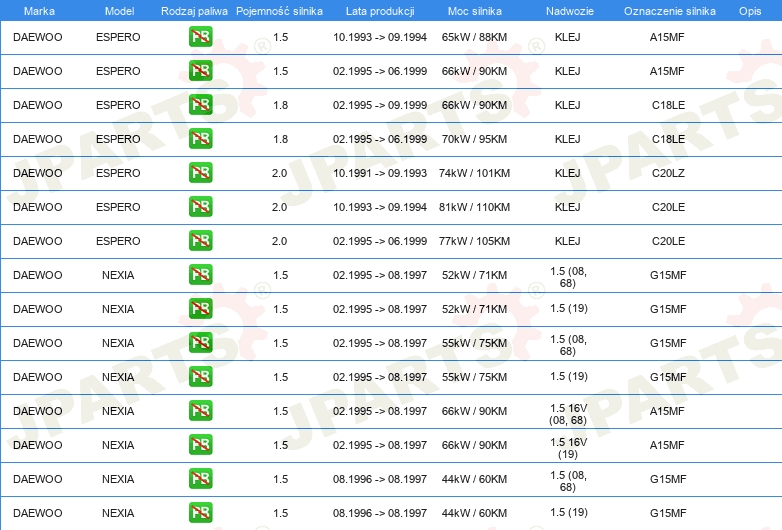
Task: Click the KLEJ body cell in the C20LZ row
Action: 568,173
